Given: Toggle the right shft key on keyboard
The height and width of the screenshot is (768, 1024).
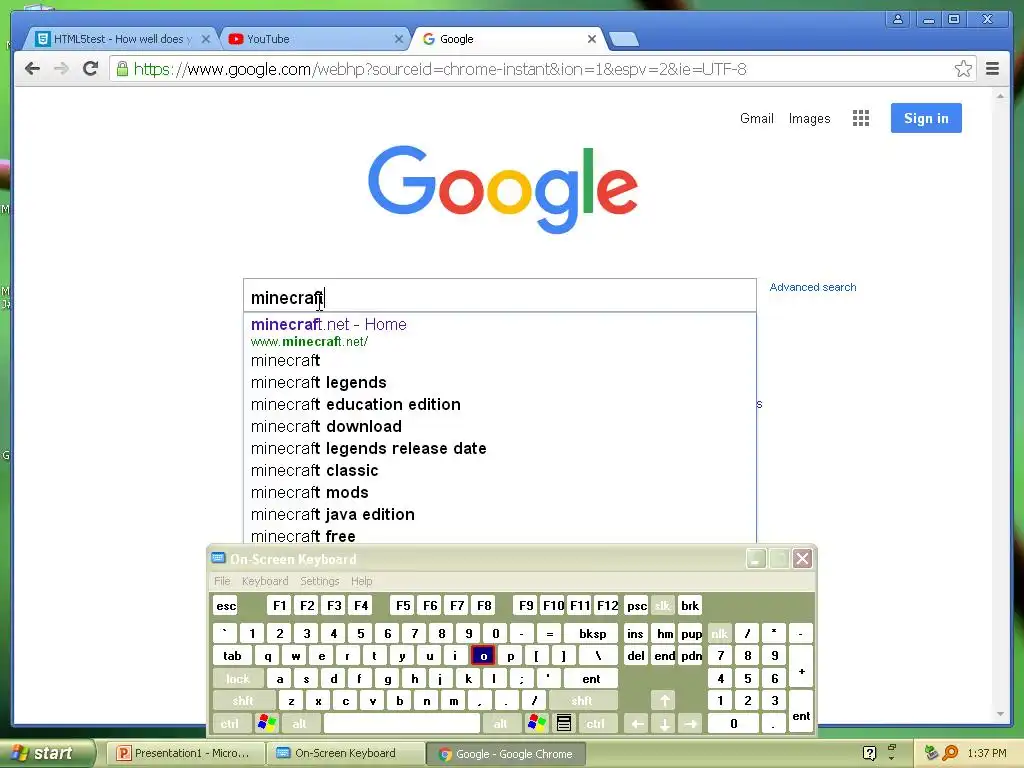Looking at the screenshot, I should pyautogui.click(x=583, y=701).
